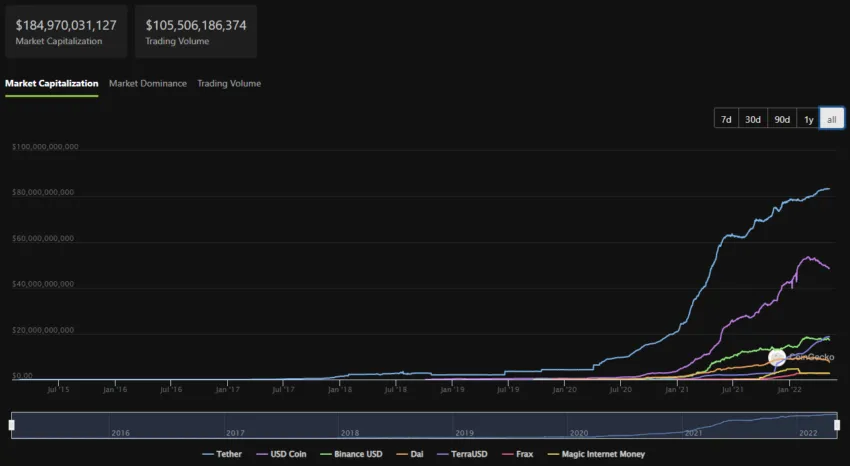This screenshot has width=850, height=466.
Task: Open the Trading Volume tab
Action: point(229,83)
